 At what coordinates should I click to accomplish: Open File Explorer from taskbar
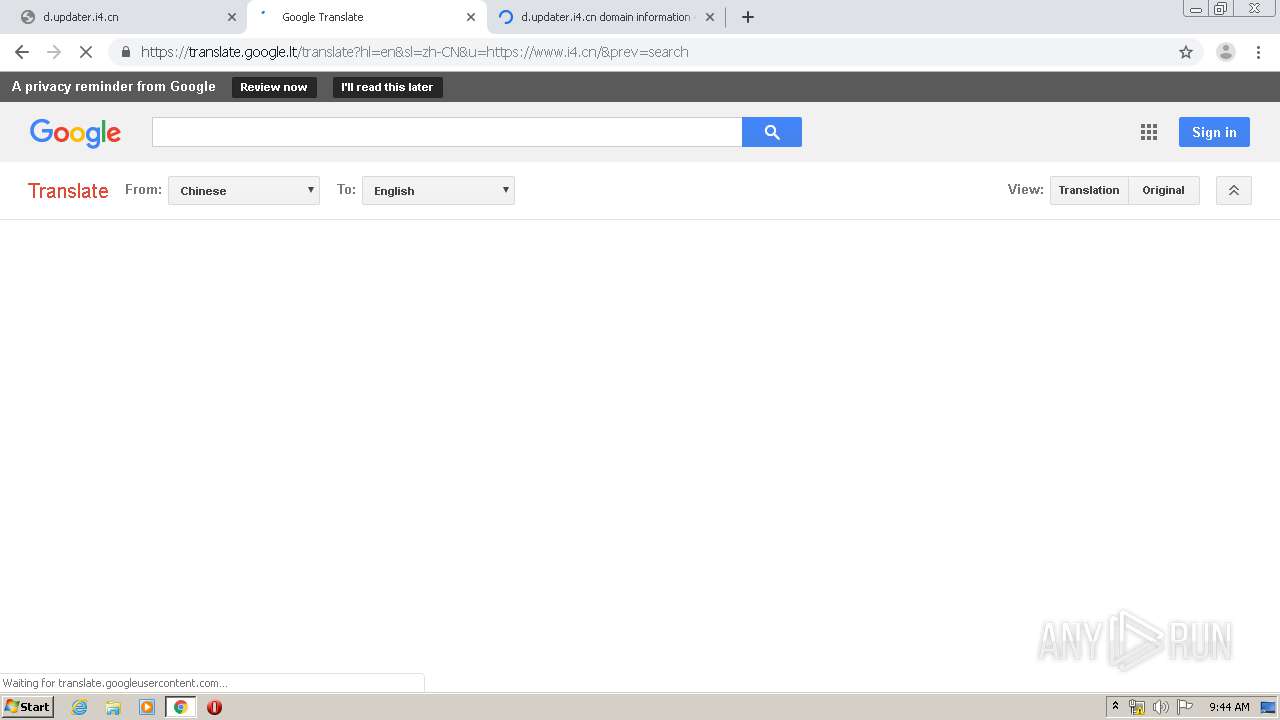pyautogui.click(x=113, y=707)
